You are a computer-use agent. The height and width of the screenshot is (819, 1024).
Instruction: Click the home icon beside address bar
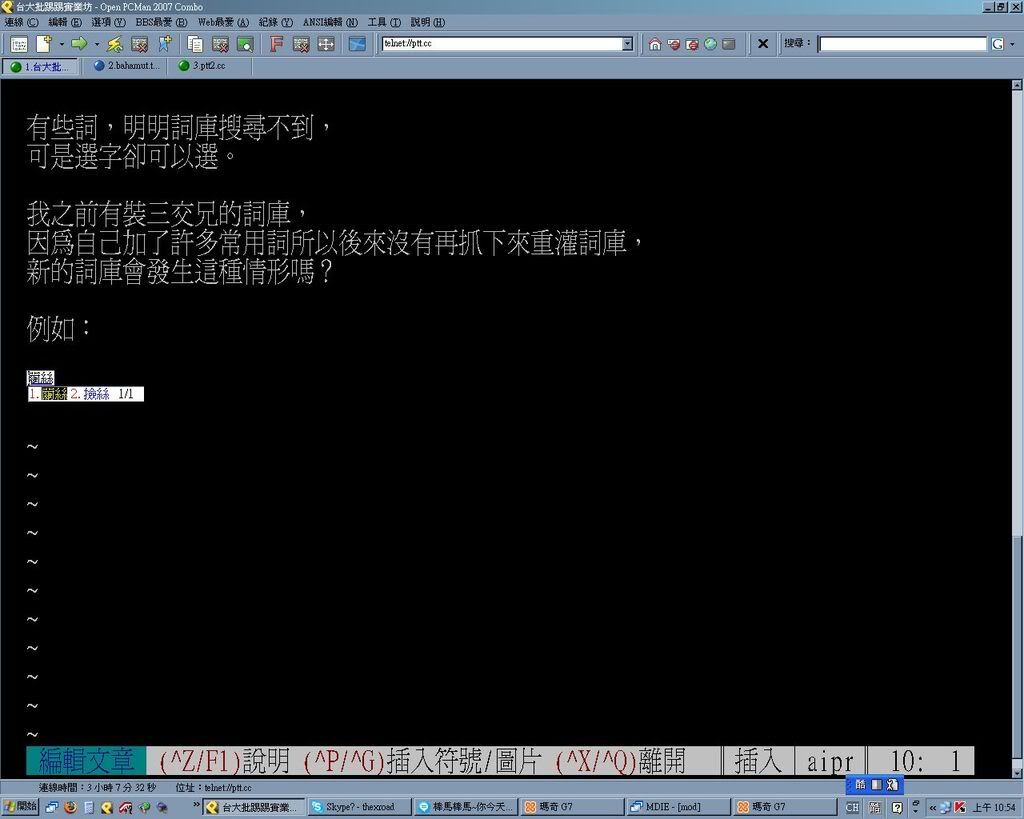(654, 44)
